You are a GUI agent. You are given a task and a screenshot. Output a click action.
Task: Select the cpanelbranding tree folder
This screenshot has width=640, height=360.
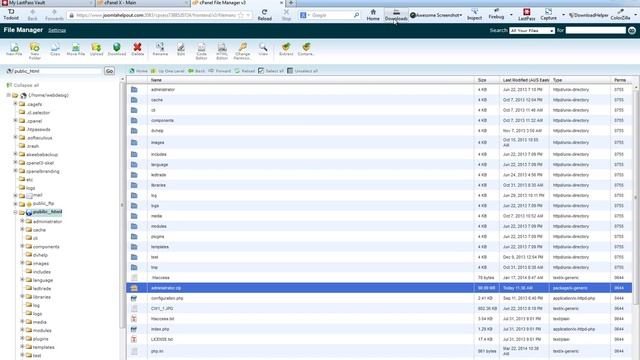coord(43,171)
